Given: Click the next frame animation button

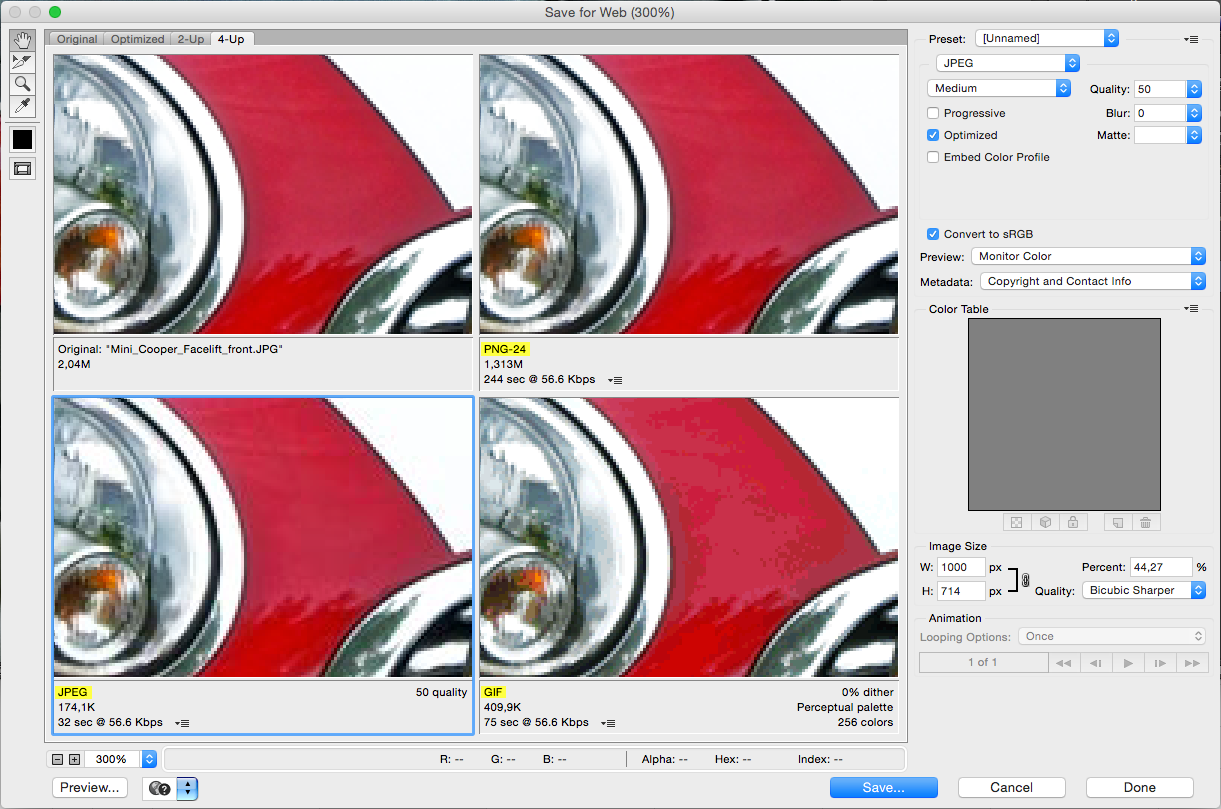Looking at the screenshot, I should tap(1160, 662).
